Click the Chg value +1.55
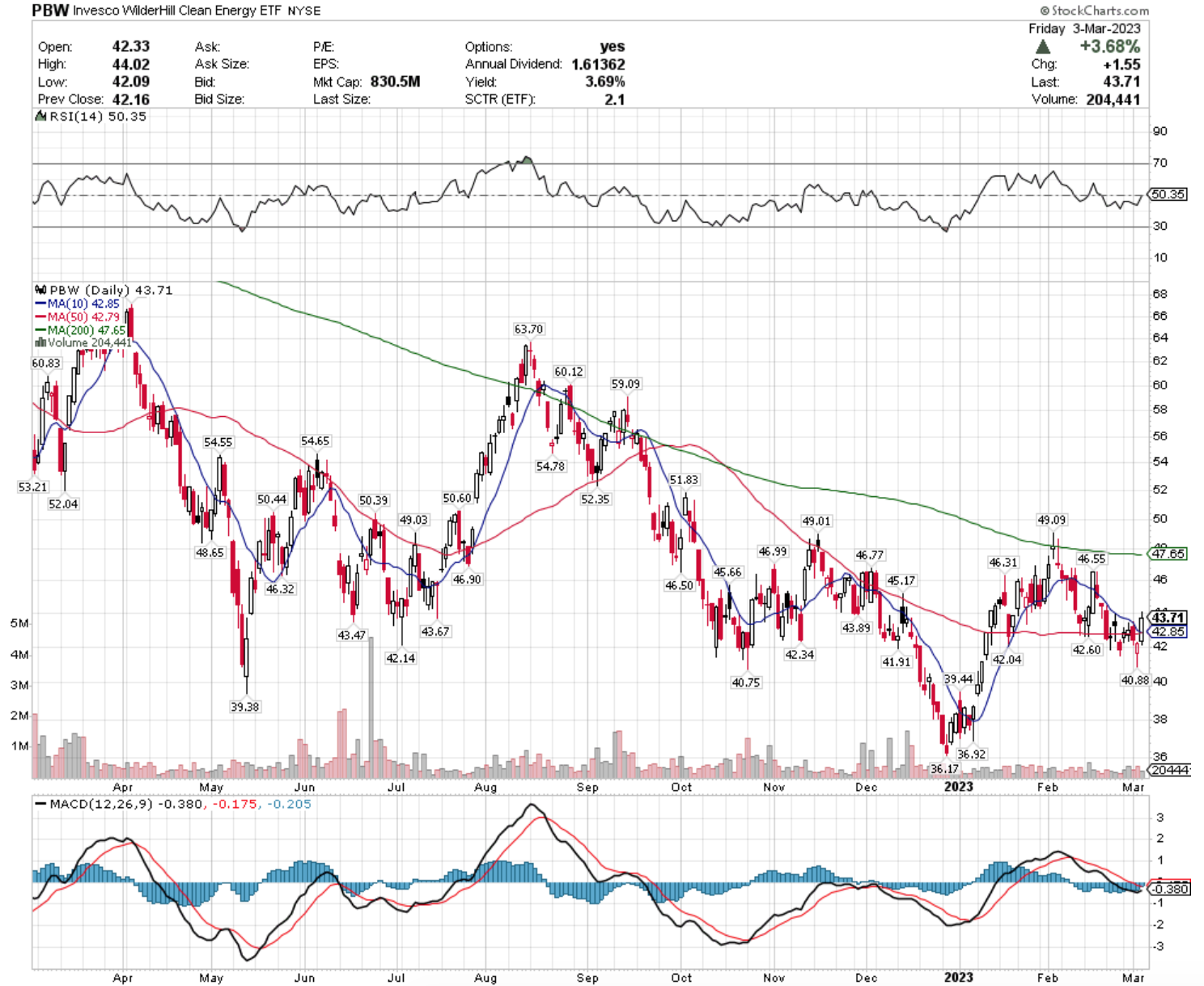1204x986 pixels. coord(1121,65)
